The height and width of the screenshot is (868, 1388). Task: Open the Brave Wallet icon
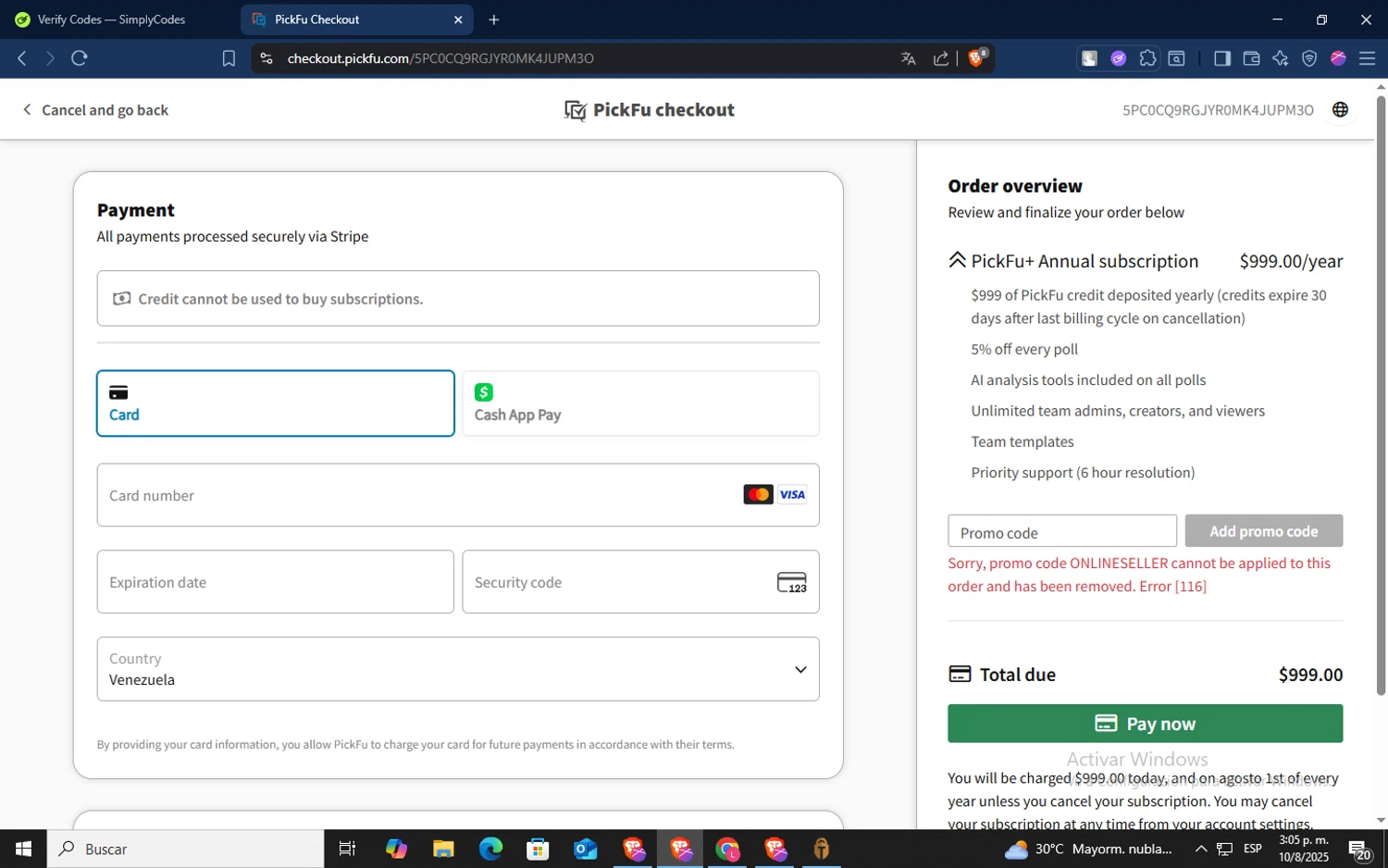[x=1251, y=58]
